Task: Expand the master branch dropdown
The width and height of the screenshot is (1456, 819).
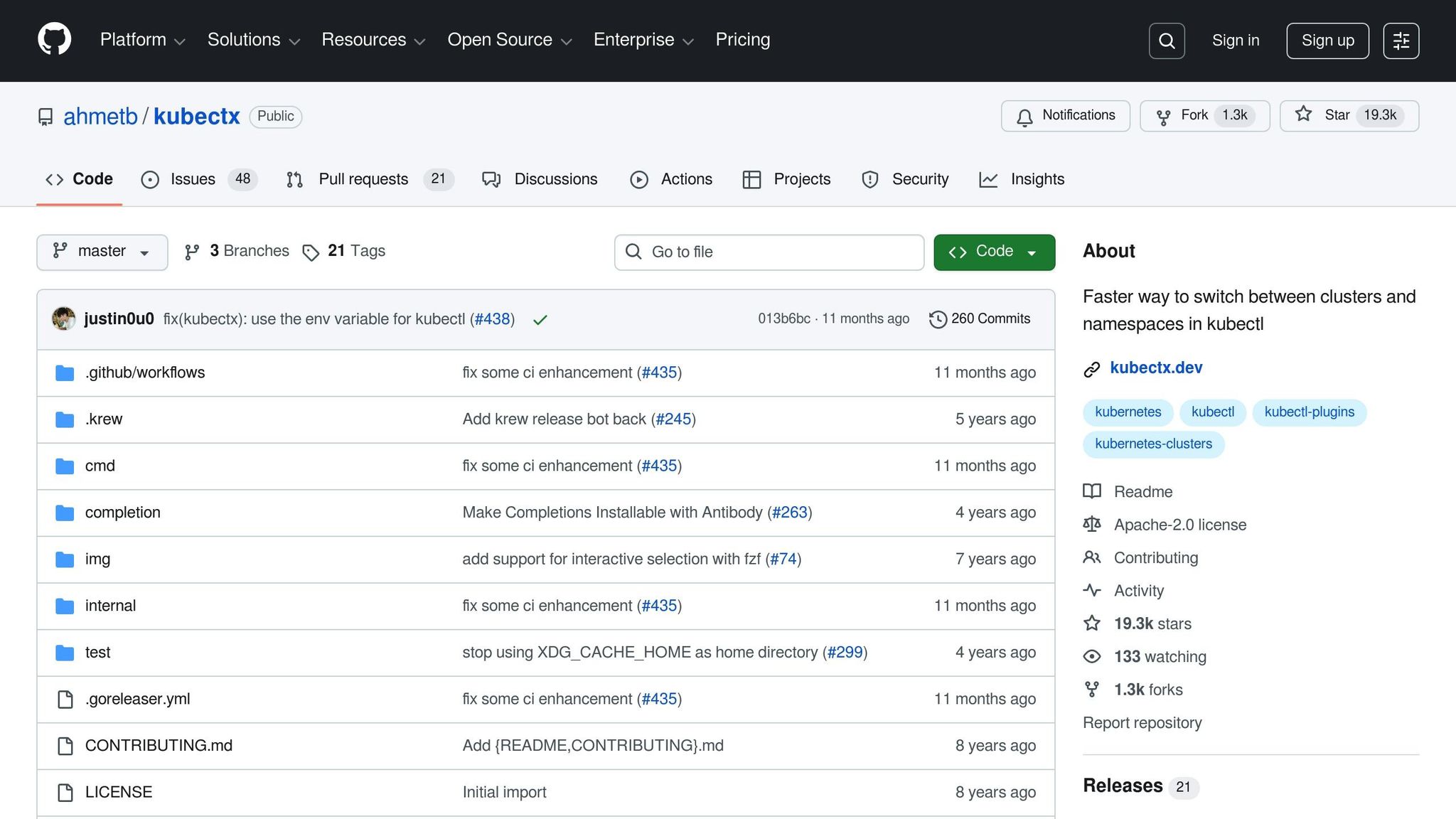Action: tap(102, 252)
